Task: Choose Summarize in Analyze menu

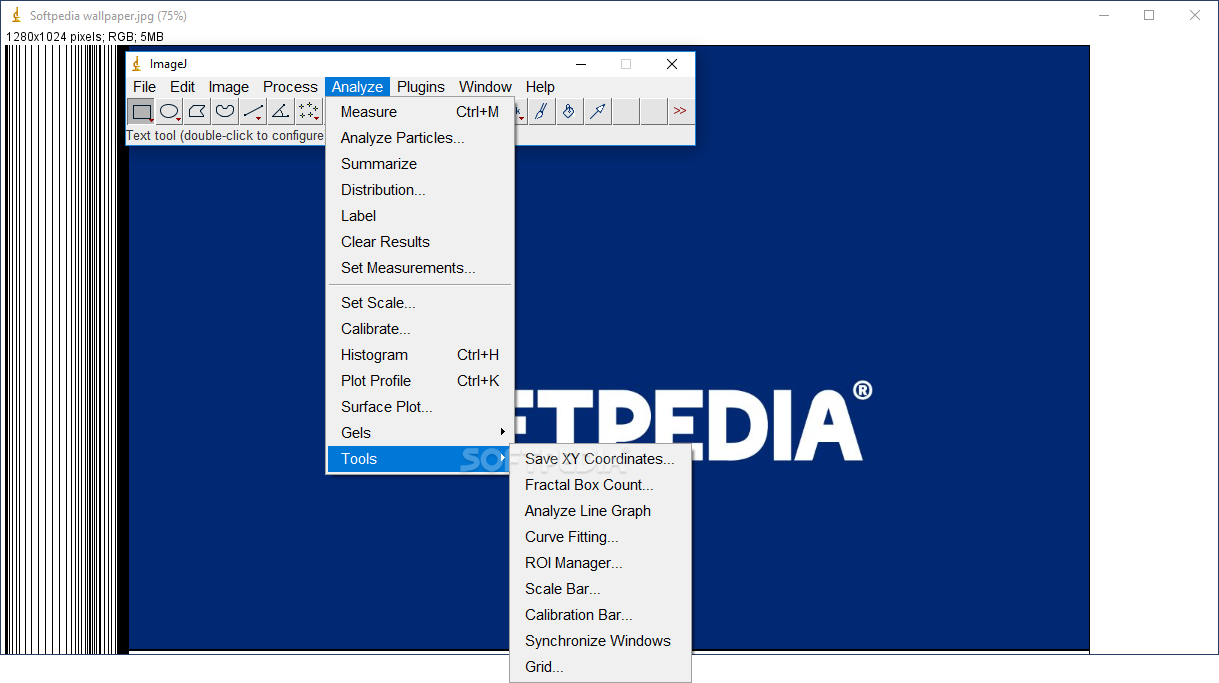Action: coord(420,164)
